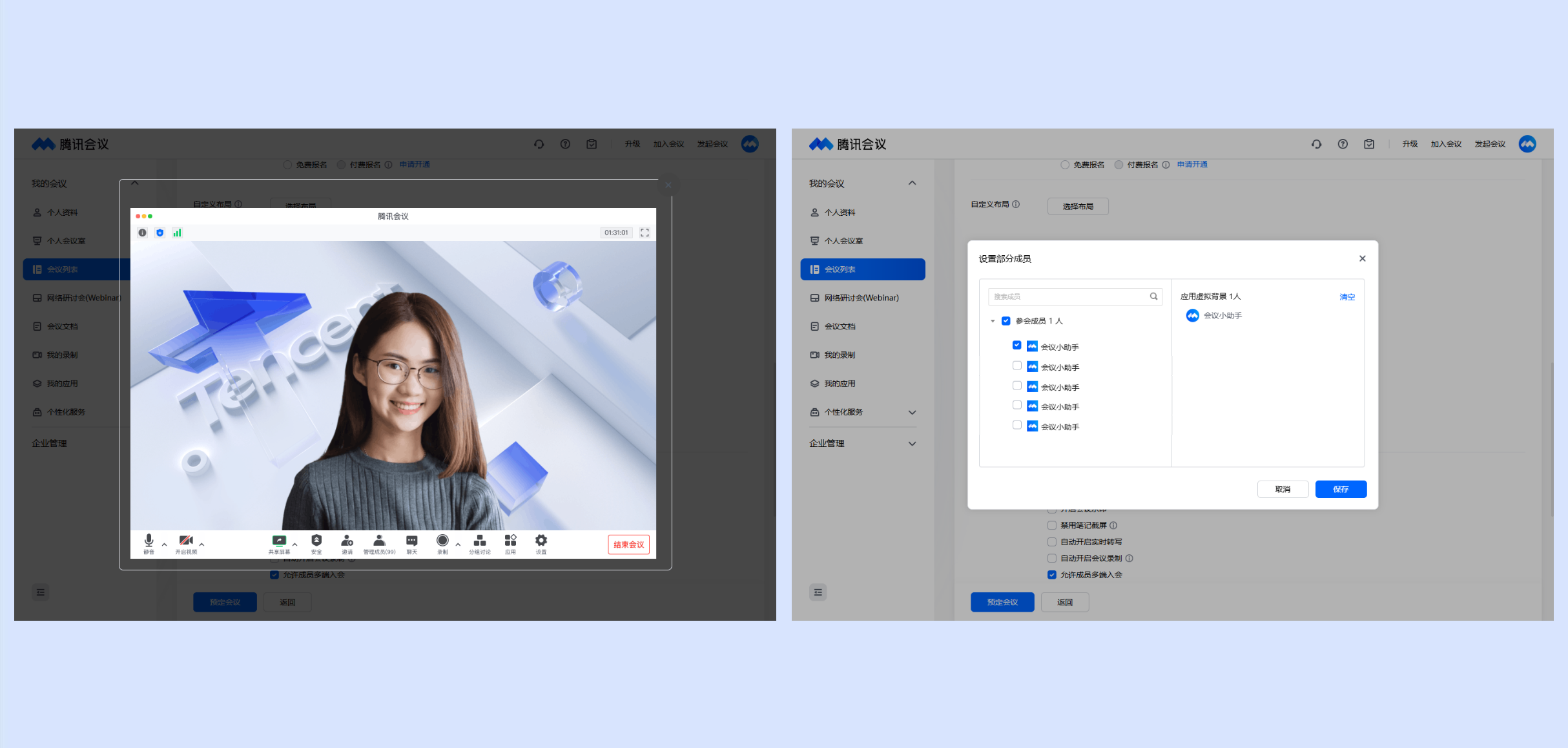Click the 搜索成员 search field
Viewport: 1568px width, 748px height.
[x=1075, y=296]
